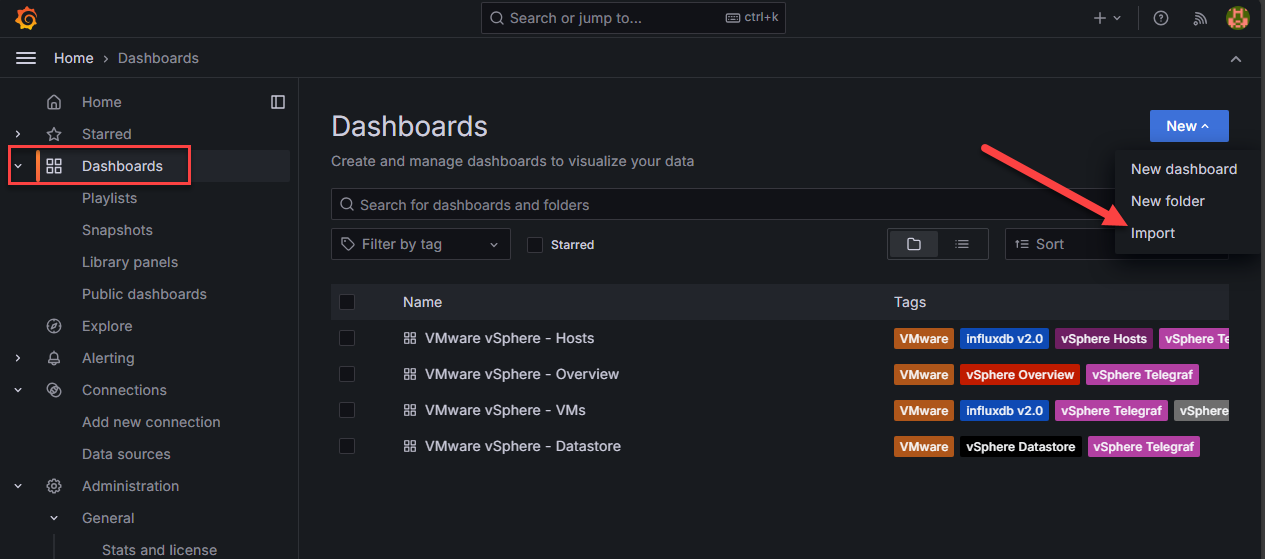
Task: Click the Explore compass icon
Action: [55, 326]
